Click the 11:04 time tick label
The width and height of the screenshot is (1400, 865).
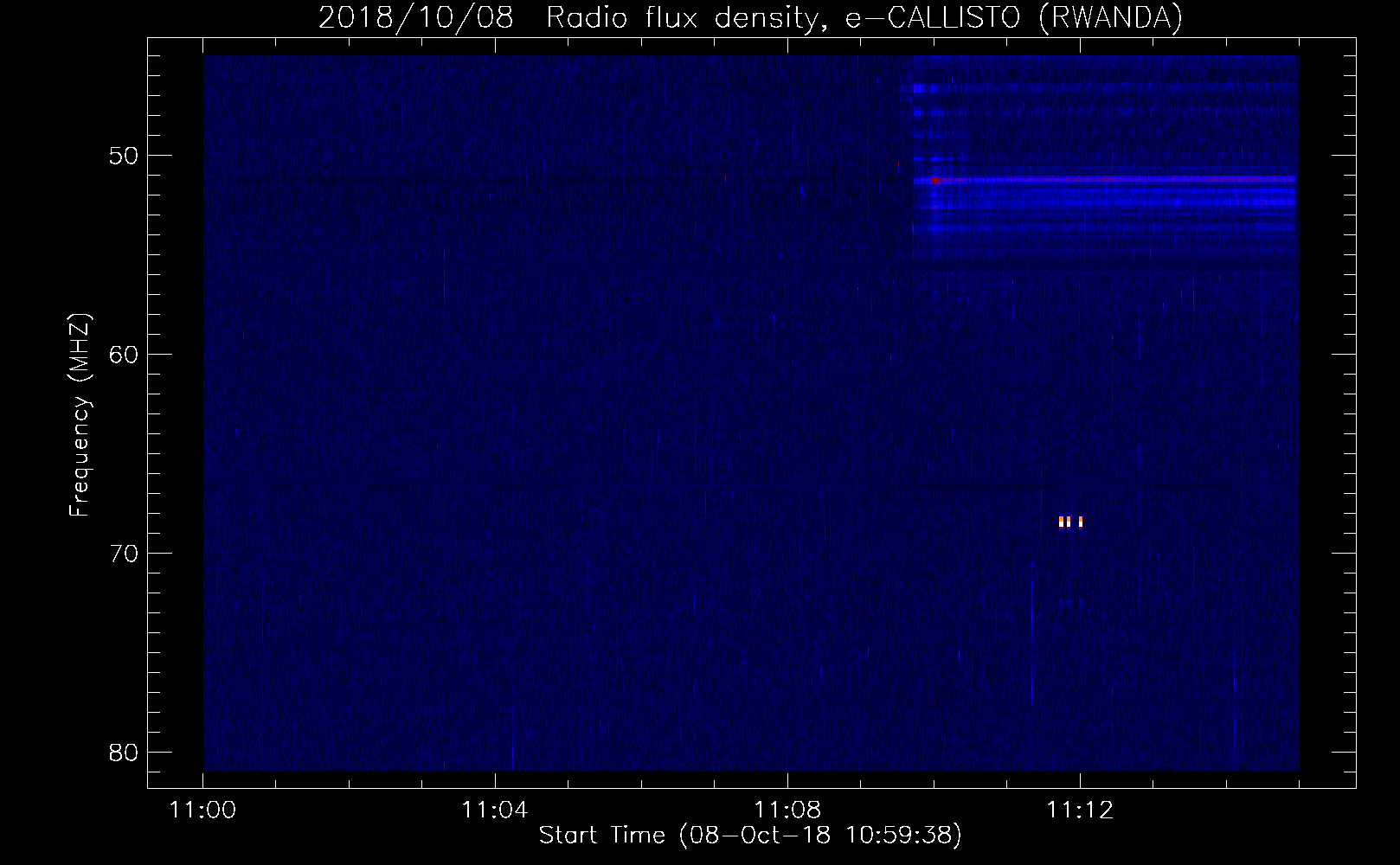[x=495, y=811]
